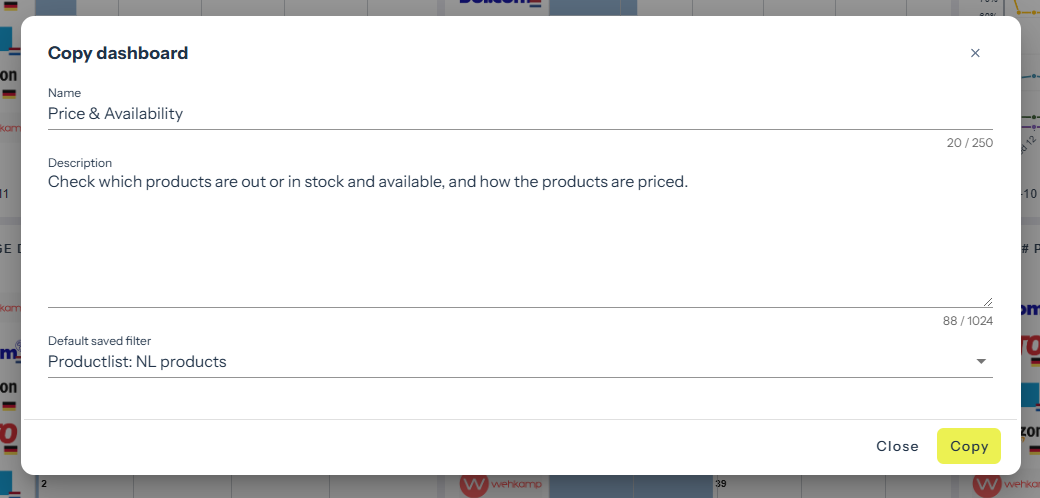1040x498 pixels.
Task: Click the German flag icon at left edge
Action: pos(9,94)
